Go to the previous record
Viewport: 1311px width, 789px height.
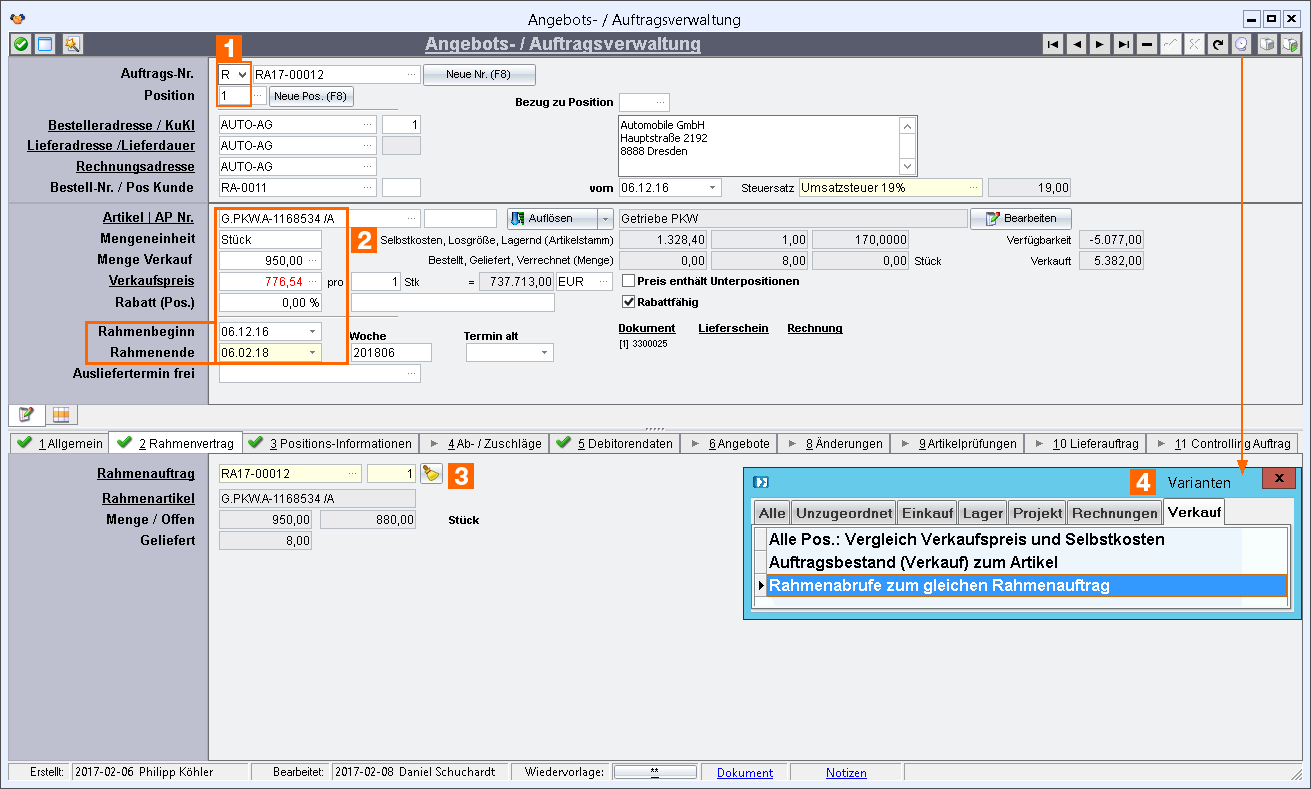(x=1076, y=44)
